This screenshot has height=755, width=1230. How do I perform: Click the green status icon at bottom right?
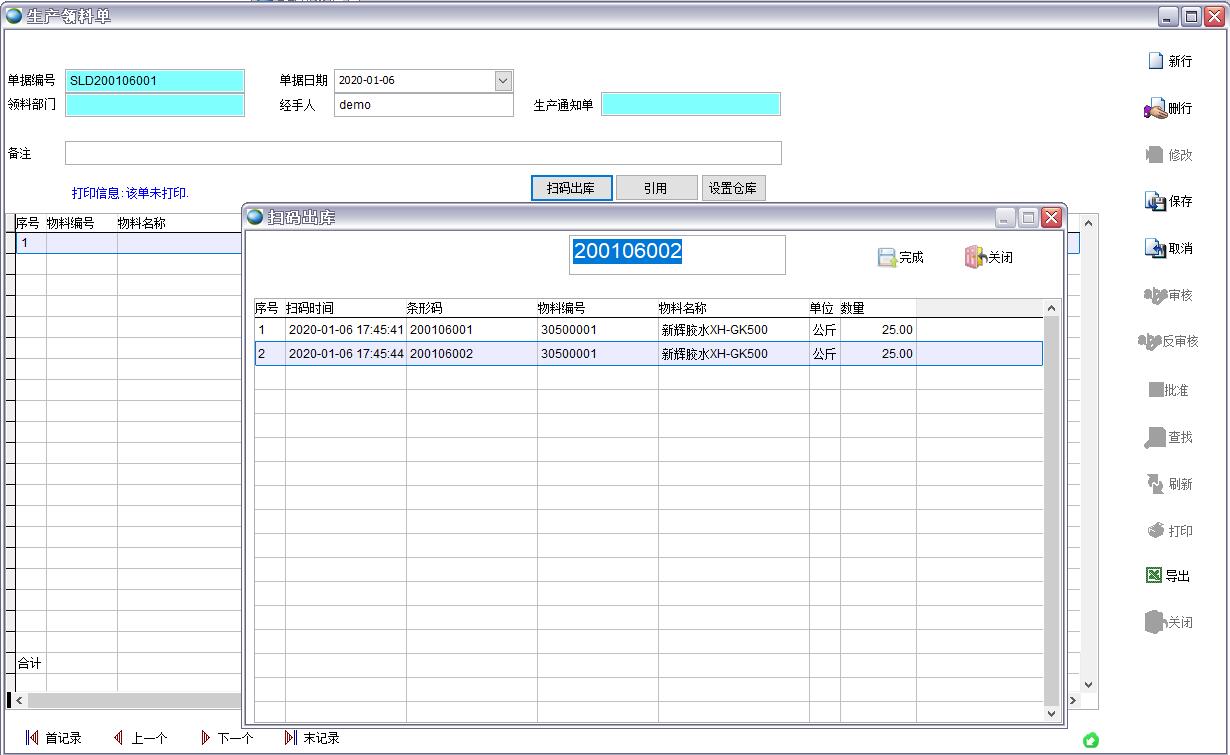tap(1091, 740)
